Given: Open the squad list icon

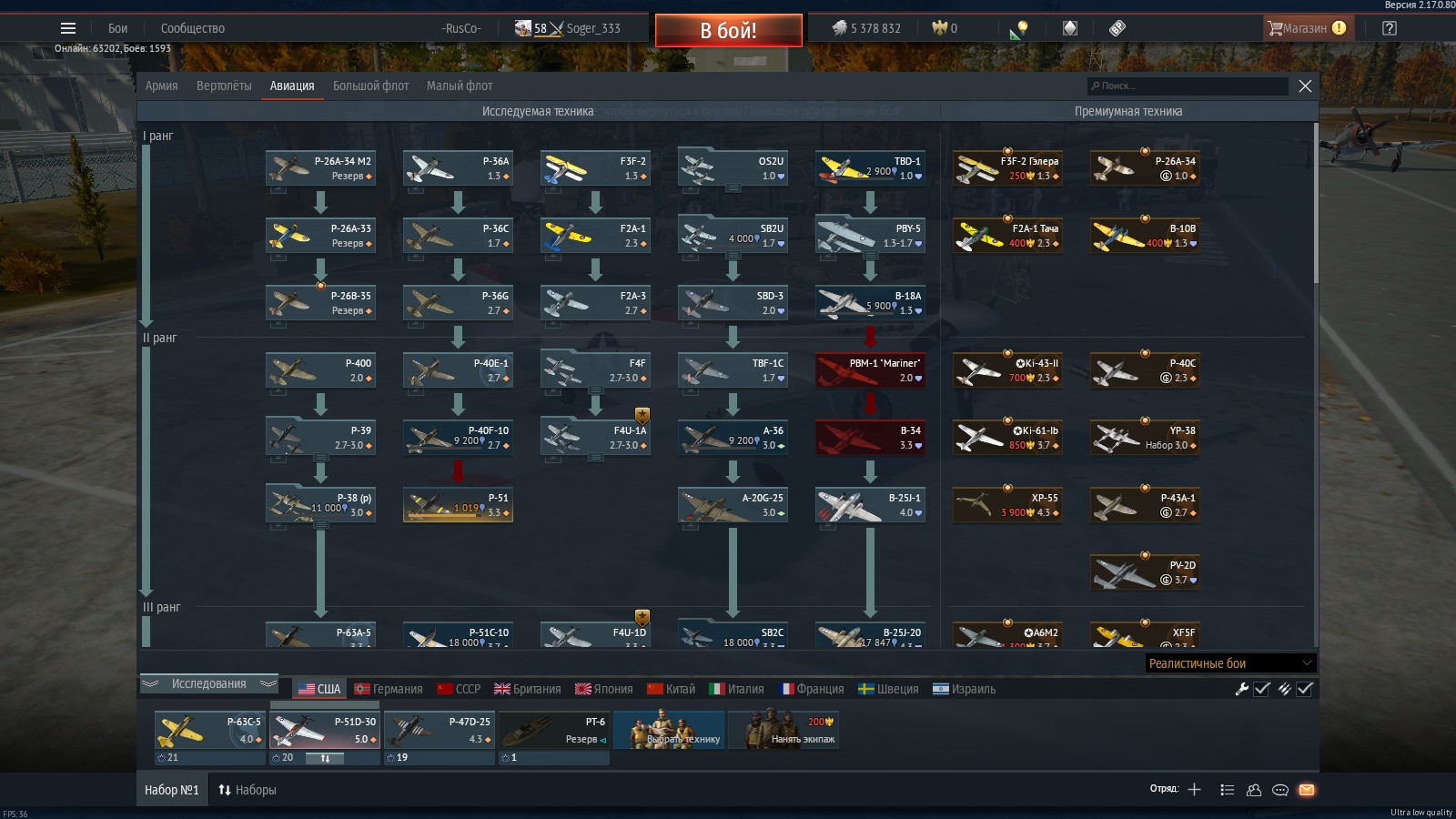Looking at the screenshot, I should click(x=1228, y=790).
